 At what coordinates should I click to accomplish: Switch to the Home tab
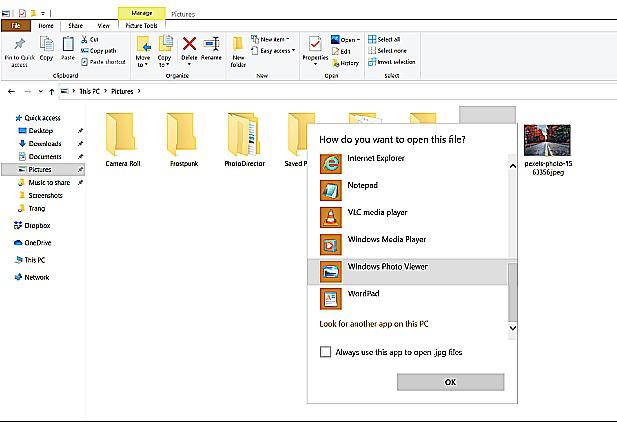[x=46, y=26]
